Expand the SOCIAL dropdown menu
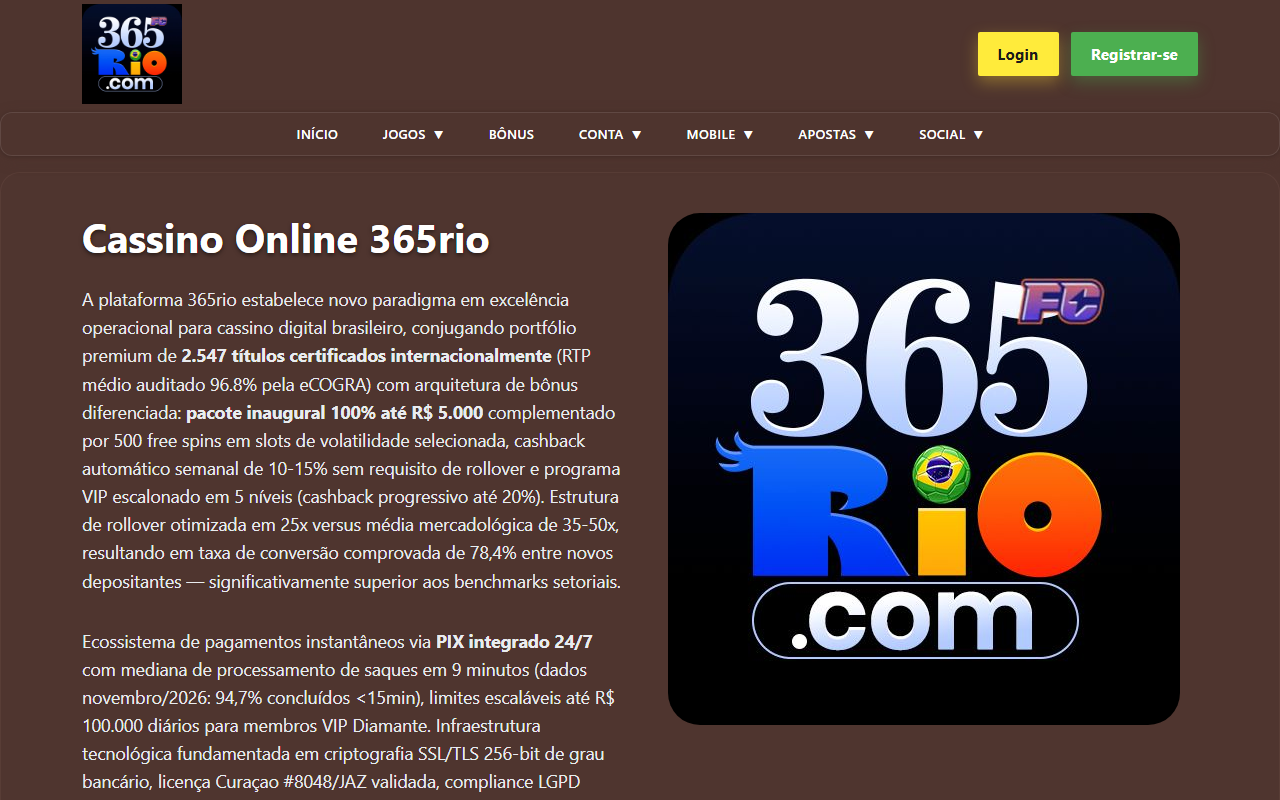 [951, 134]
